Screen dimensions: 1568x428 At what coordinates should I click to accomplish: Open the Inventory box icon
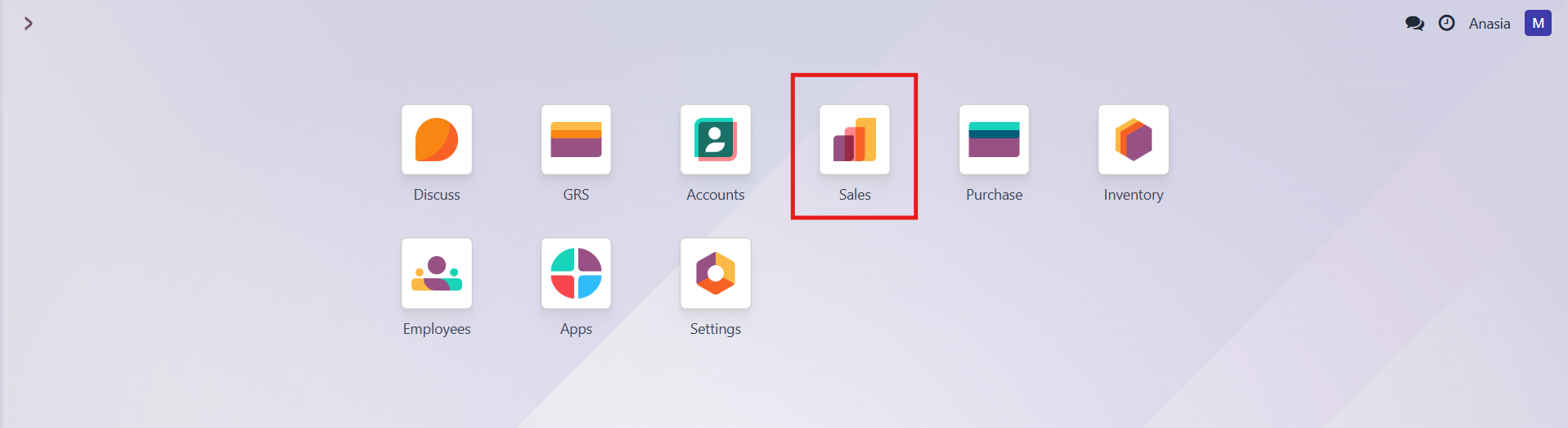point(1133,139)
